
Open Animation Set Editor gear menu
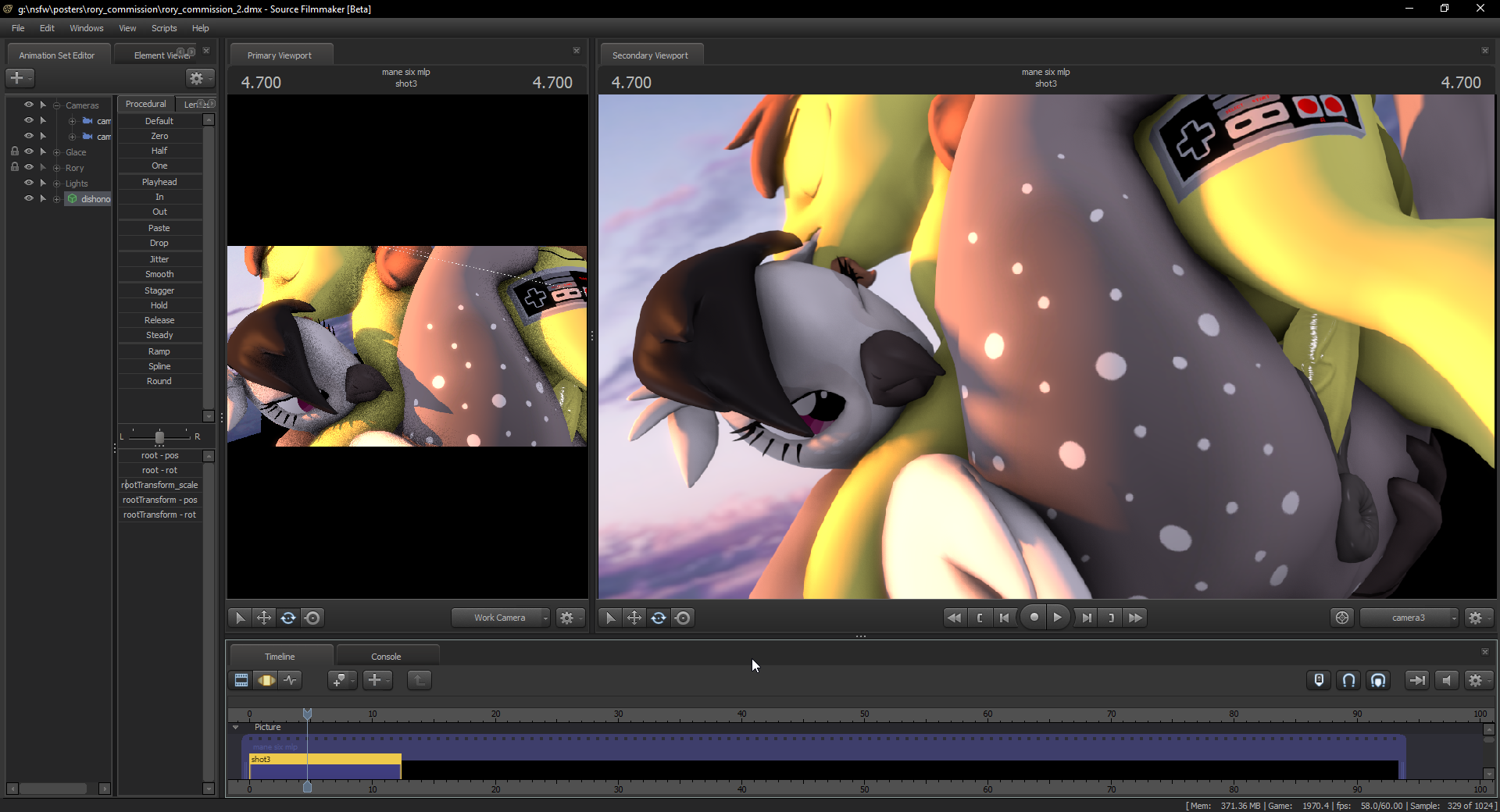pyautogui.click(x=199, y=78)
